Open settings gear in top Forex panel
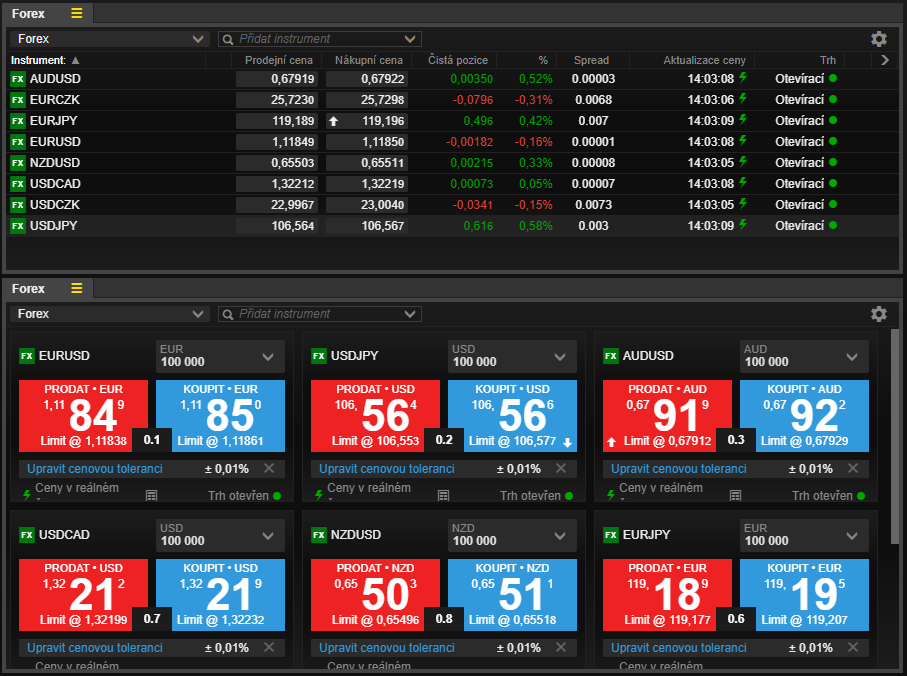Image resolution: width=907 pixels, height=676 pixels. tap(879, 39)
